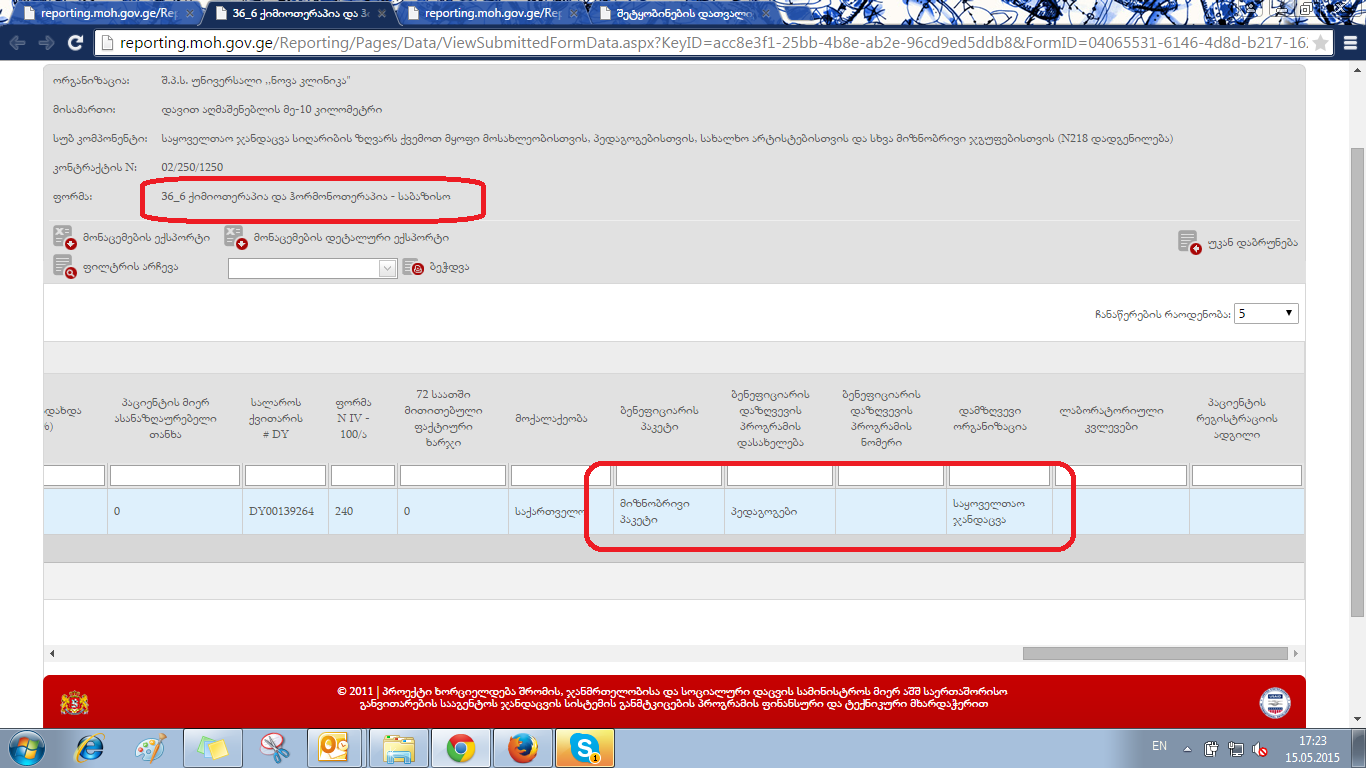Open the filter selection combo box
This screenshot has width=1366, height=768.
[x=313, y=268]
